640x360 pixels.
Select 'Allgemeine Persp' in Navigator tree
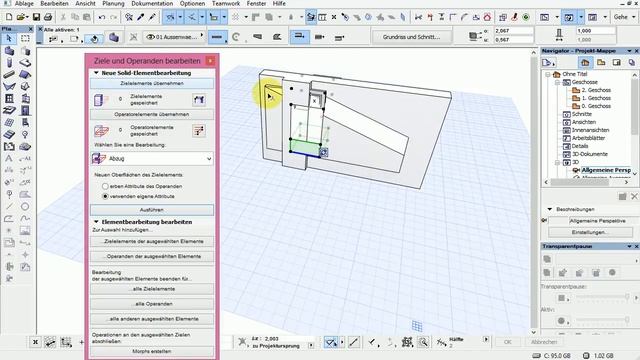[x=606, y=170]
